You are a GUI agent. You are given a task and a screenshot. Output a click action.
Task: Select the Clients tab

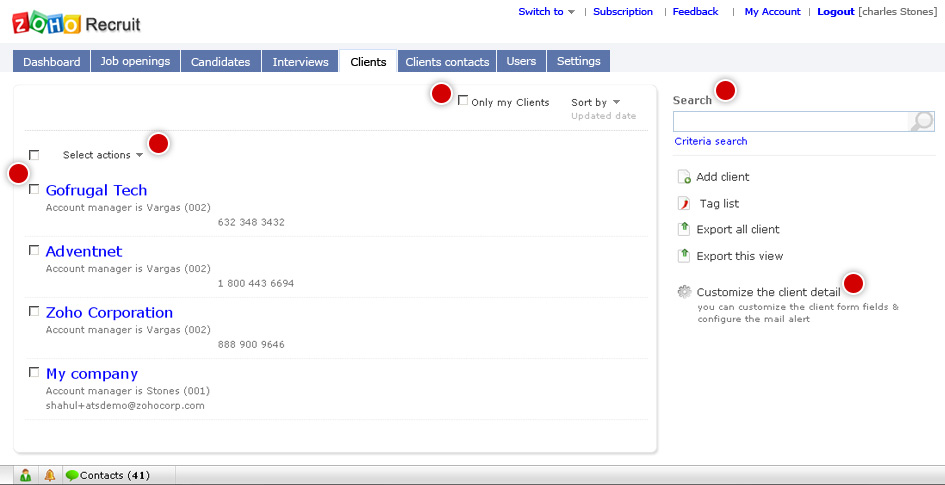click(x=368, y=61)
